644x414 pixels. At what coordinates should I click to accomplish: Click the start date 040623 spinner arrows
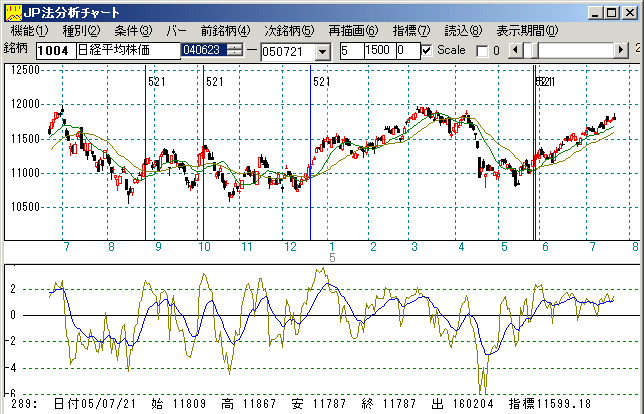pyautogui.click(x=234, y=50)
